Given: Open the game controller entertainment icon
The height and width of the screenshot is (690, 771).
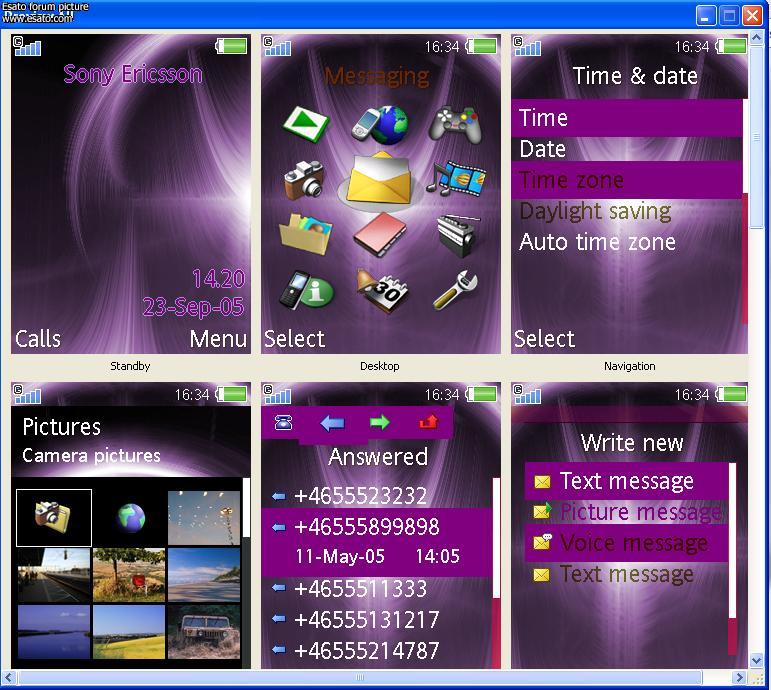Looking at the screenshot, I should click(x=455, y=124).
